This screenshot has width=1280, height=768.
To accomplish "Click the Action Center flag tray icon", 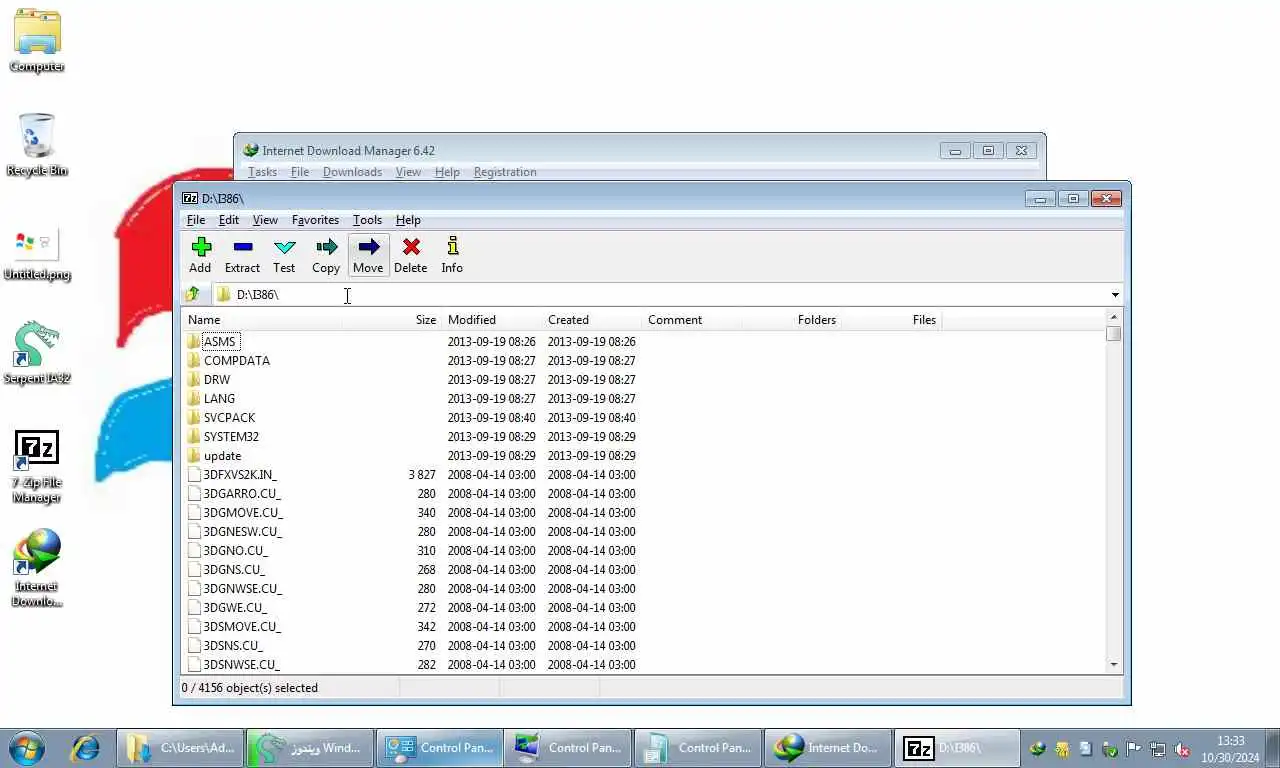I will pos(1134,749).
